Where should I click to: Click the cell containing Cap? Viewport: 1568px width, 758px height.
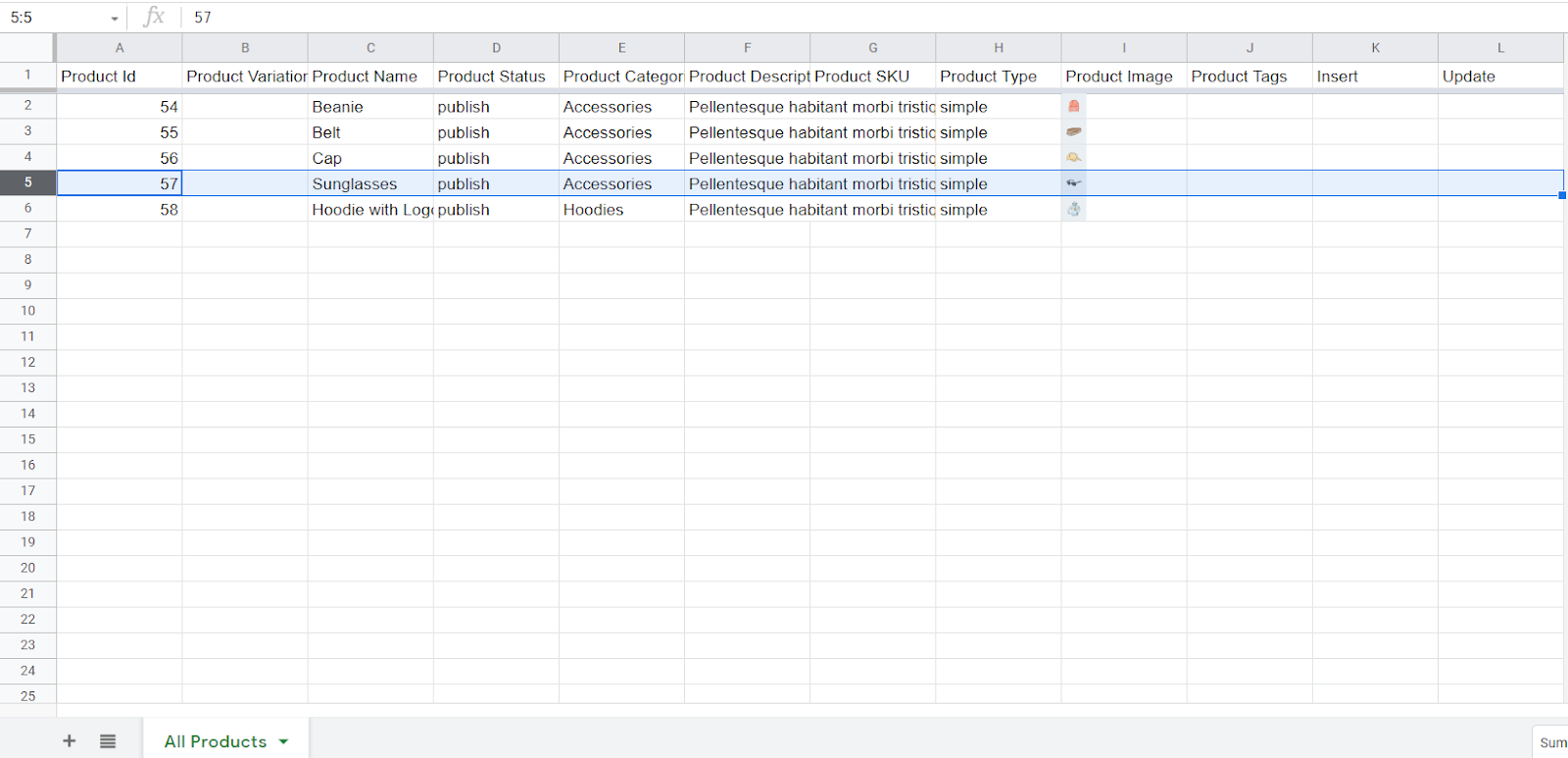(370, 158)
